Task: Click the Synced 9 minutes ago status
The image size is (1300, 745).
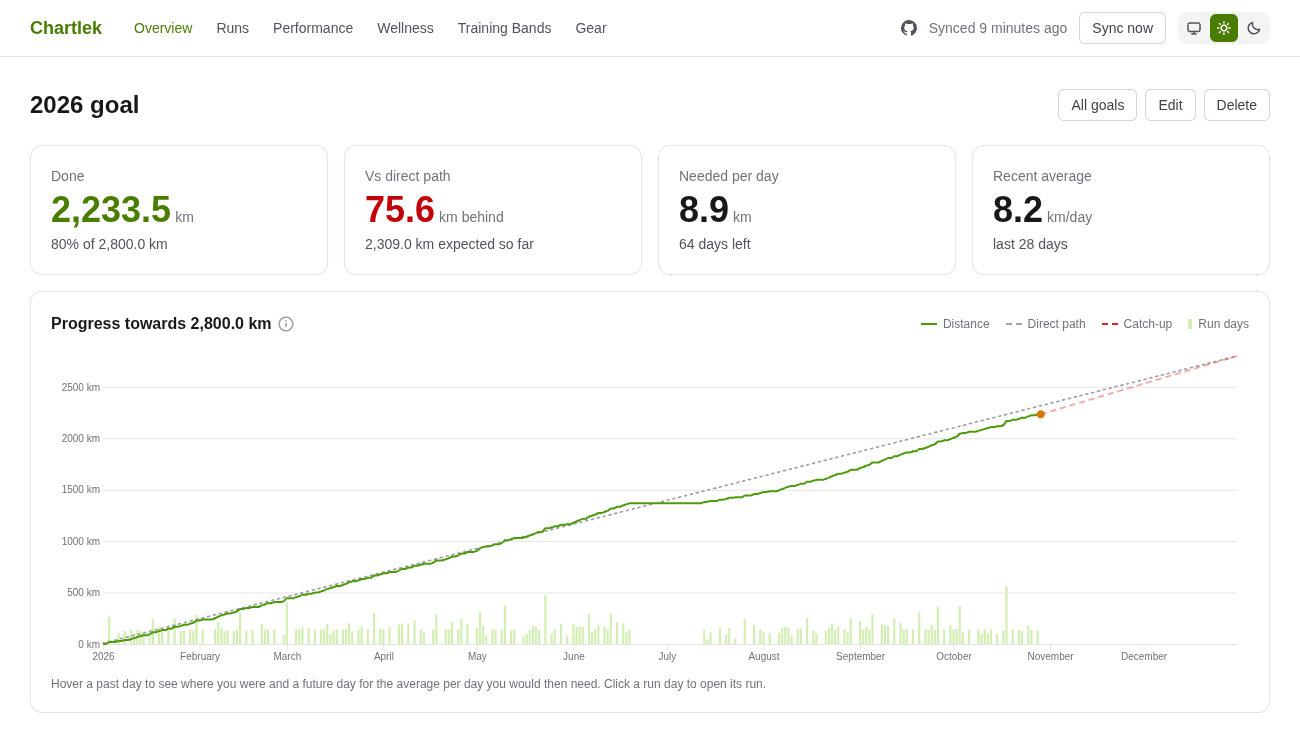Action: point(998,28)
